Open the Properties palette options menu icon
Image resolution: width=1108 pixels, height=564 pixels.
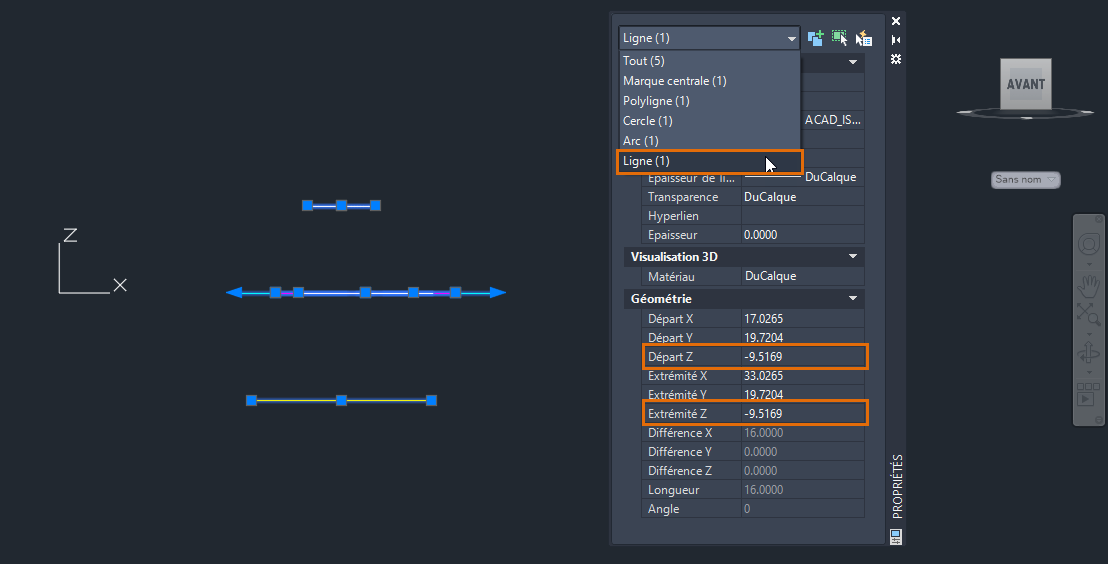point(896,59)
